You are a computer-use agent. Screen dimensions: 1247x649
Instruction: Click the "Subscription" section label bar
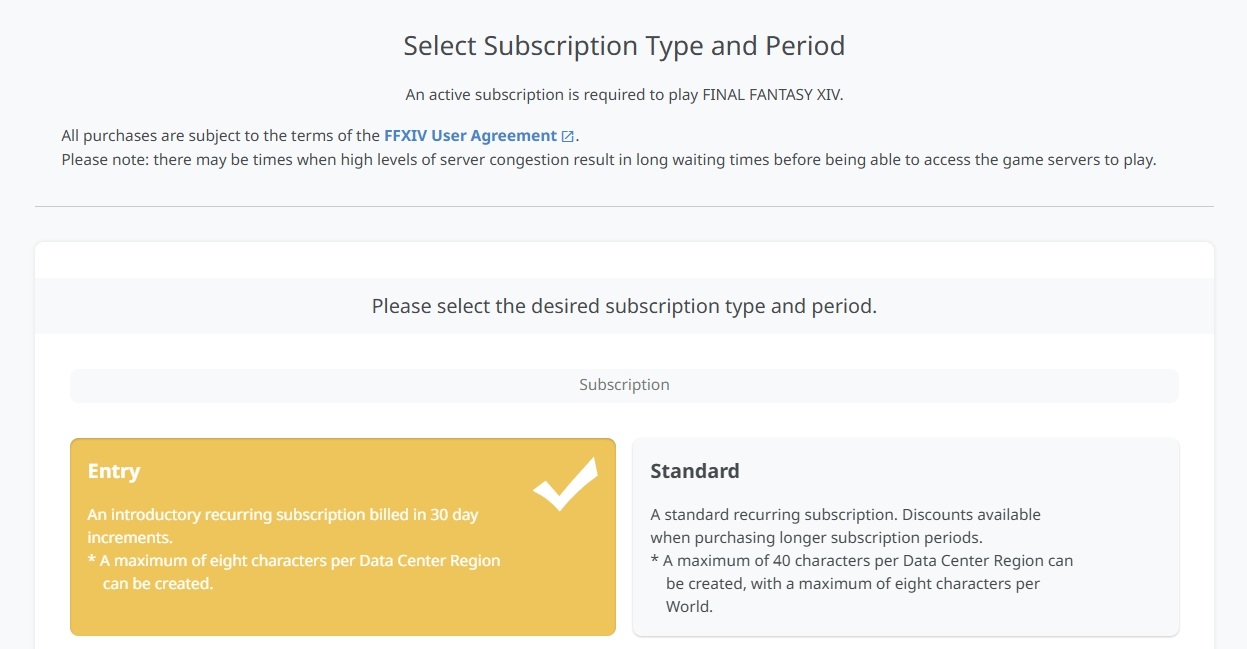click(624, 385)
